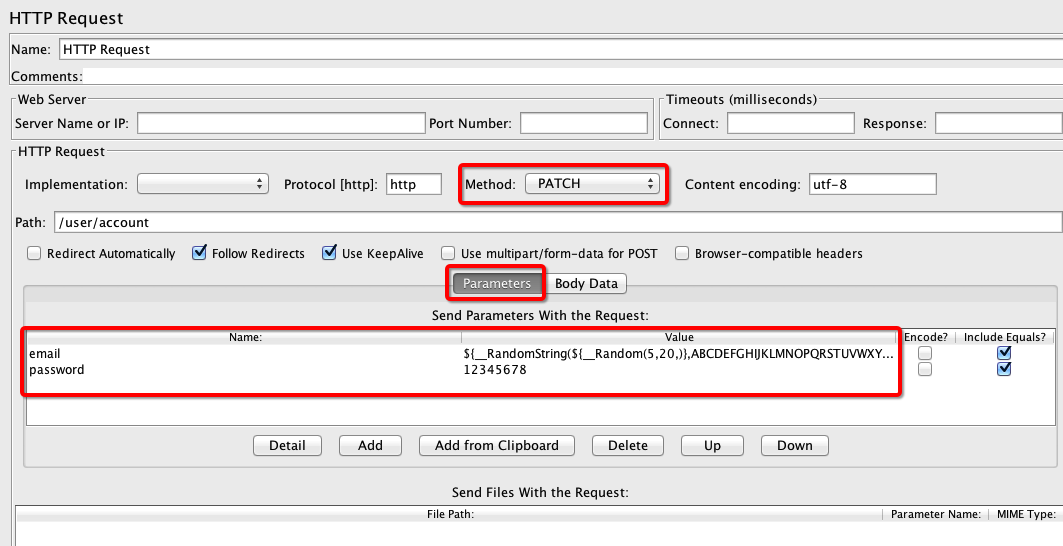Move the parameter Up
This screenshot has height=546, width=1063.
point(712,445)
